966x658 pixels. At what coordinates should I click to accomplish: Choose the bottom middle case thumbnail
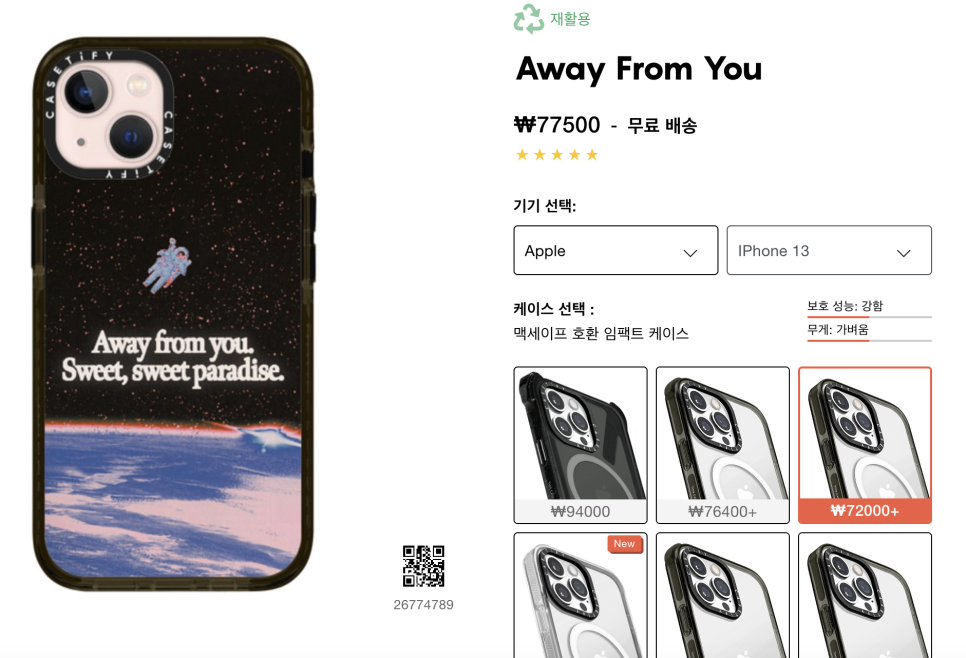[x=723, y=595]
